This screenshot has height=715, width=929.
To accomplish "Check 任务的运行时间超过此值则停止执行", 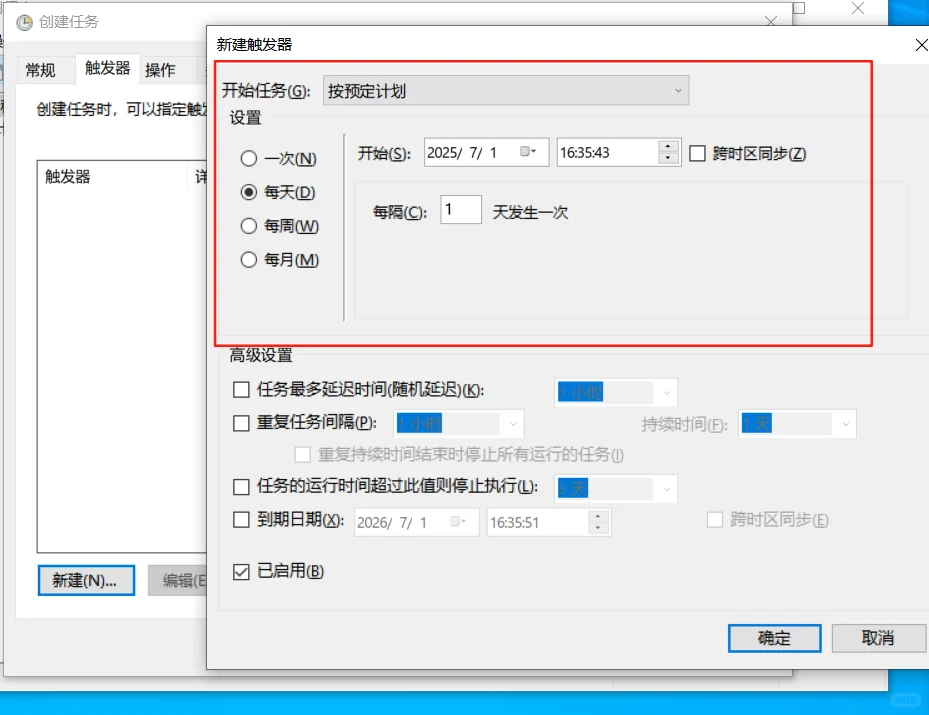I will (240, 488).
